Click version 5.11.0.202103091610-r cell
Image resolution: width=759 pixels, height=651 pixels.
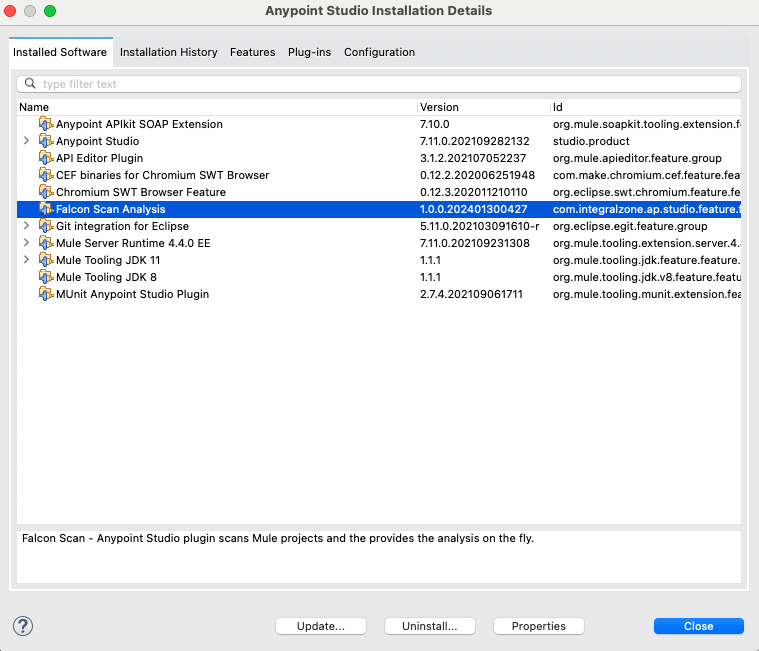tap(479, 226)
